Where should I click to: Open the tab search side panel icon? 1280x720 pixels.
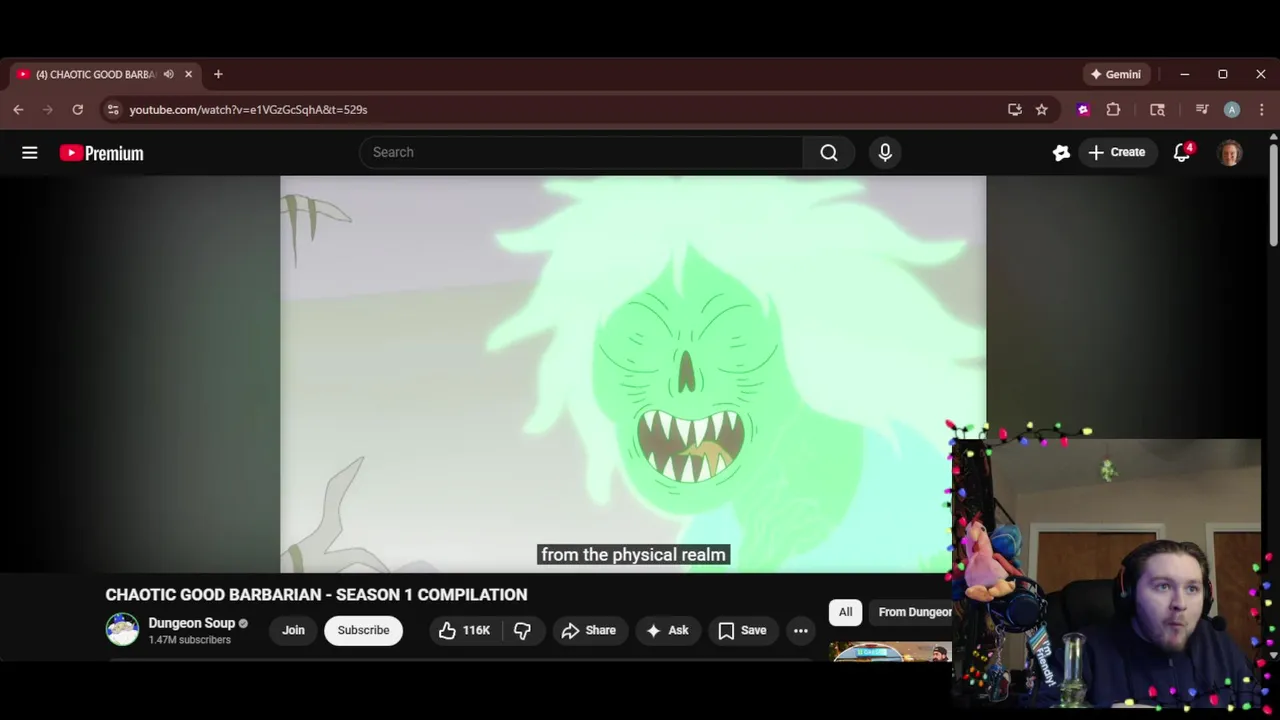point(1157,110)
